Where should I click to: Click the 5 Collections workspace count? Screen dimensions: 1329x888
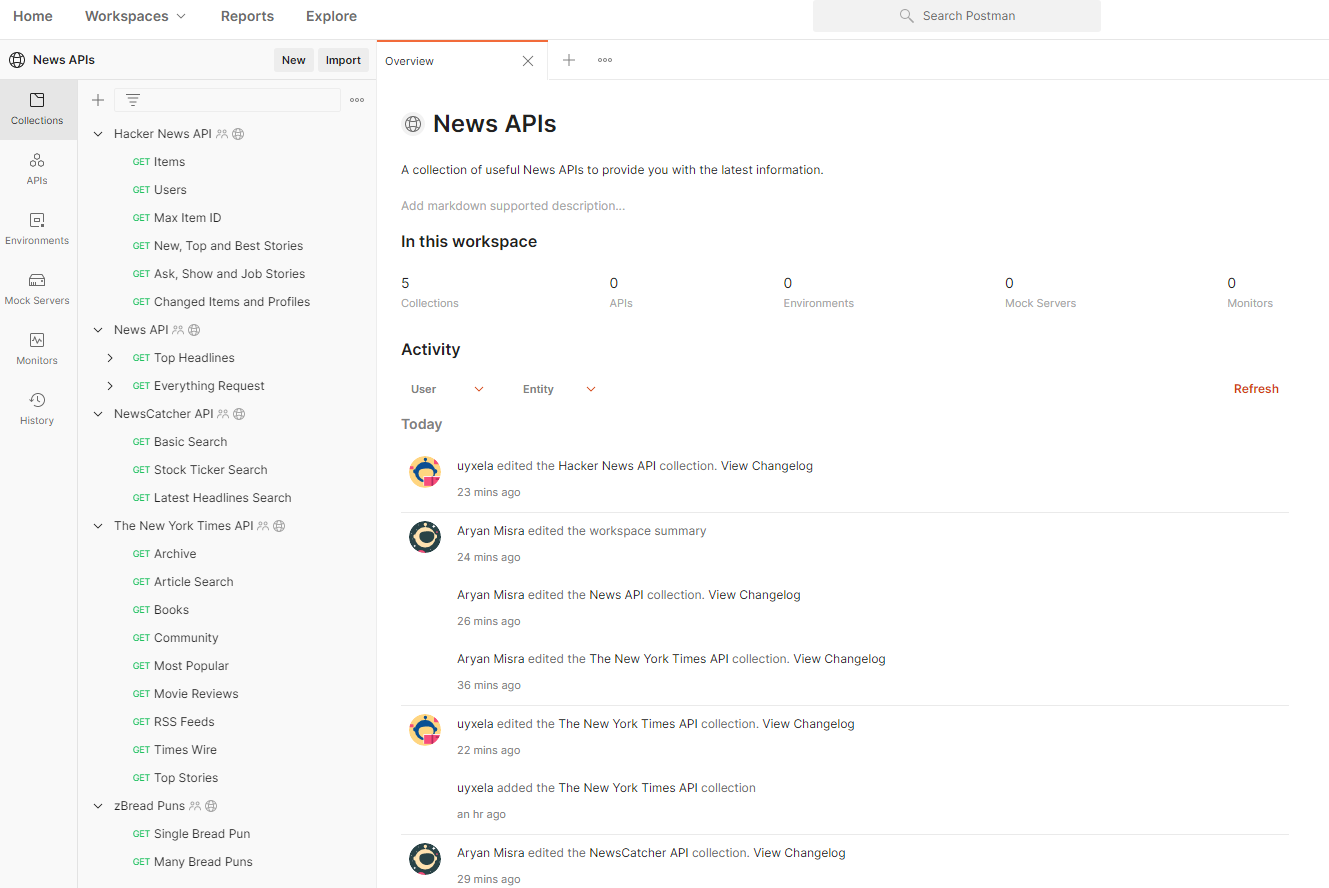point(430,292)
